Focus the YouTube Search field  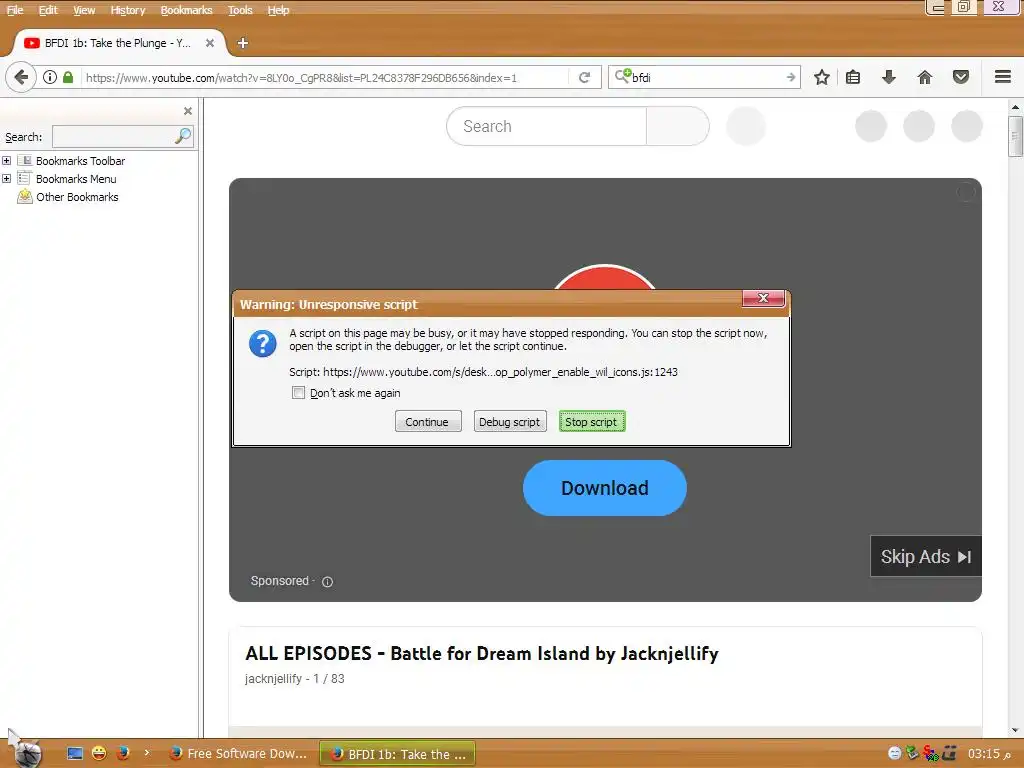point(547,126)
